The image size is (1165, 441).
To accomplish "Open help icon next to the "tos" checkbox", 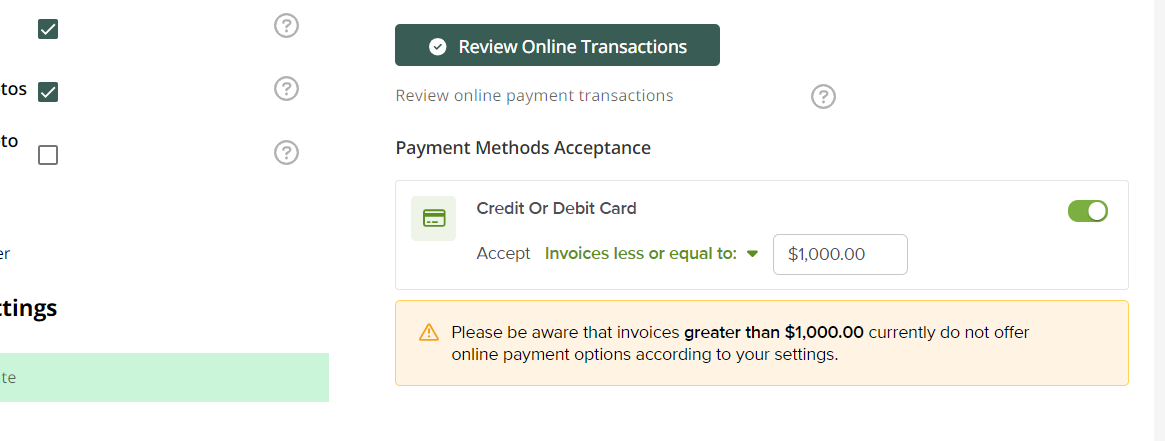I will click(286, 89).
